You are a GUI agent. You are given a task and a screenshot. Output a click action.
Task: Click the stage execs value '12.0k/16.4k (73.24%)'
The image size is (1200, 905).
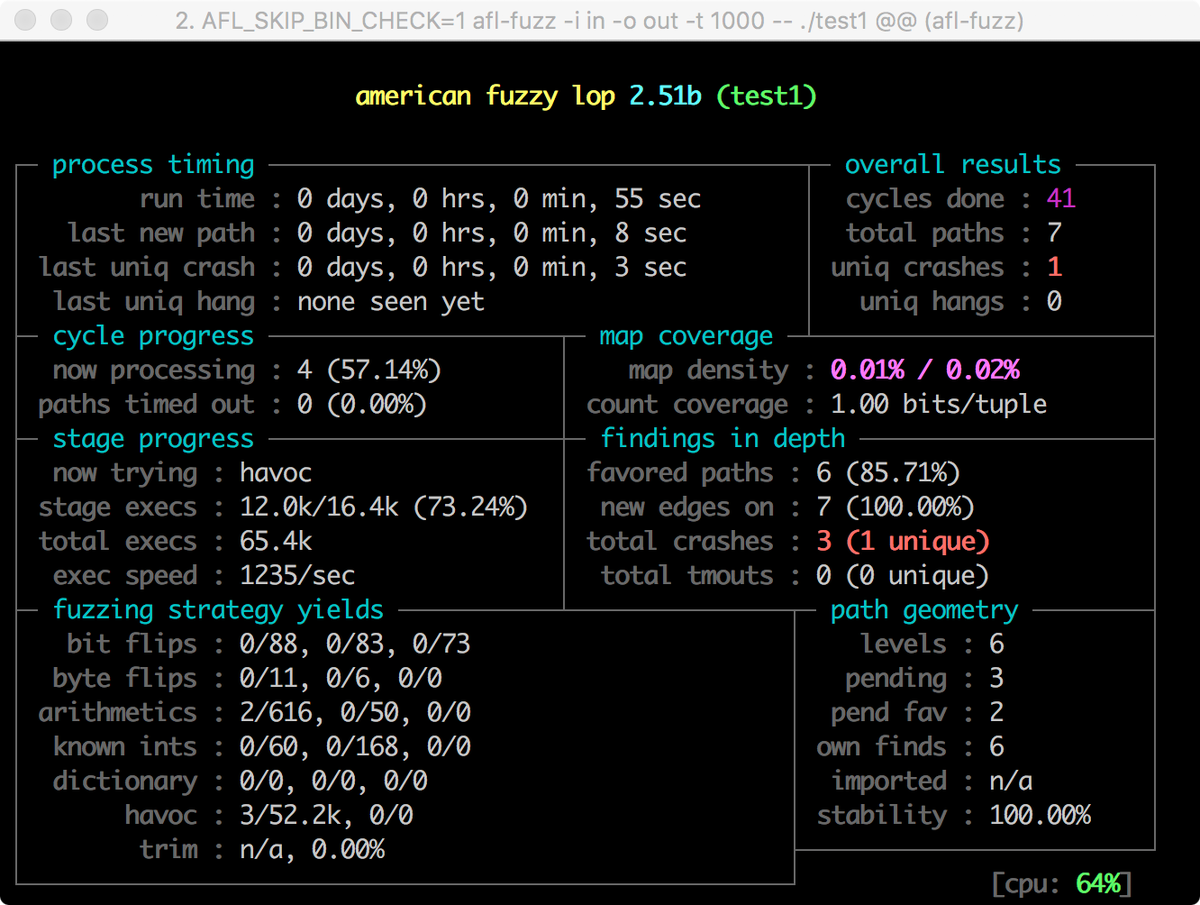click(384, 507)
